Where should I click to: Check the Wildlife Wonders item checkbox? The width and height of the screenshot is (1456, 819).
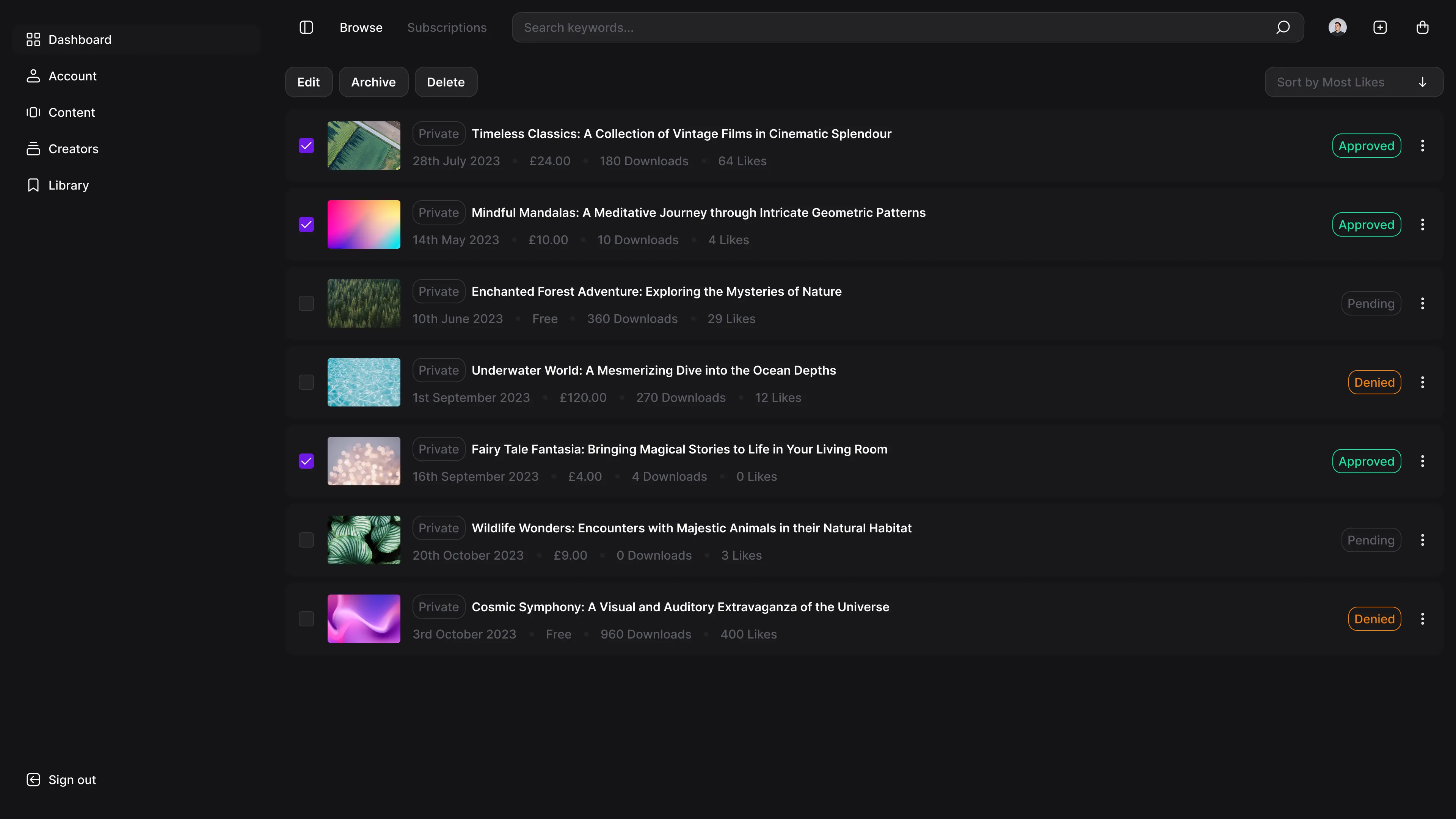pos(306,540)
